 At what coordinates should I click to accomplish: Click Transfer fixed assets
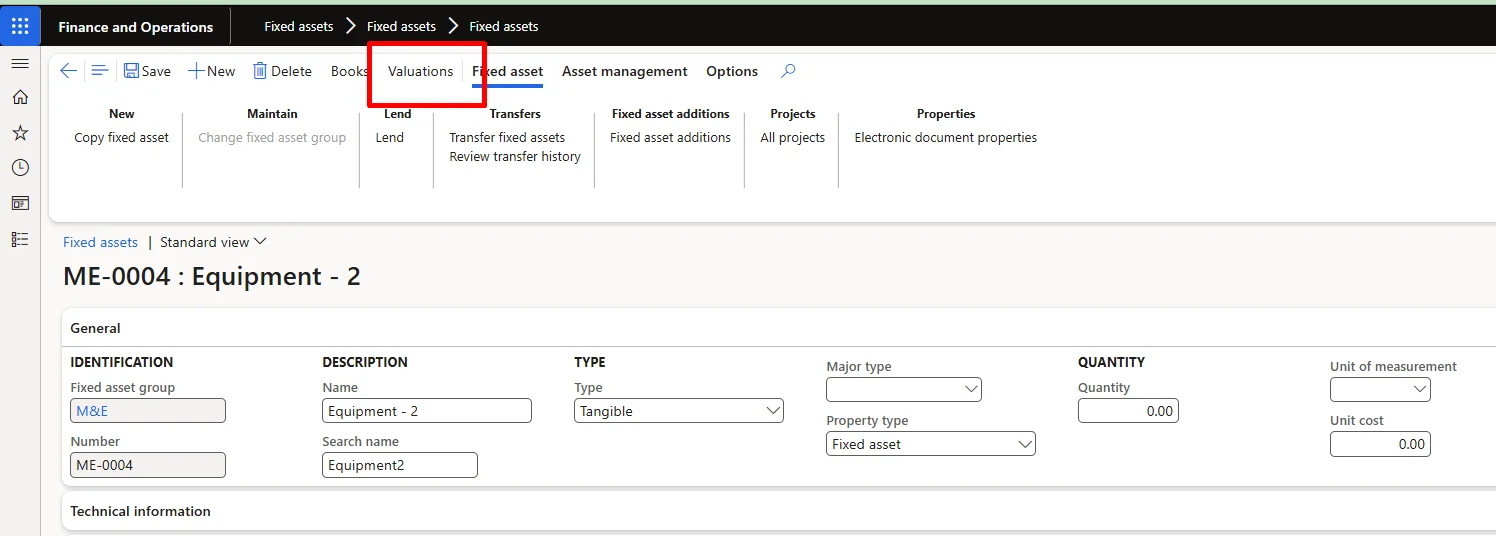(x=507, y=138)
